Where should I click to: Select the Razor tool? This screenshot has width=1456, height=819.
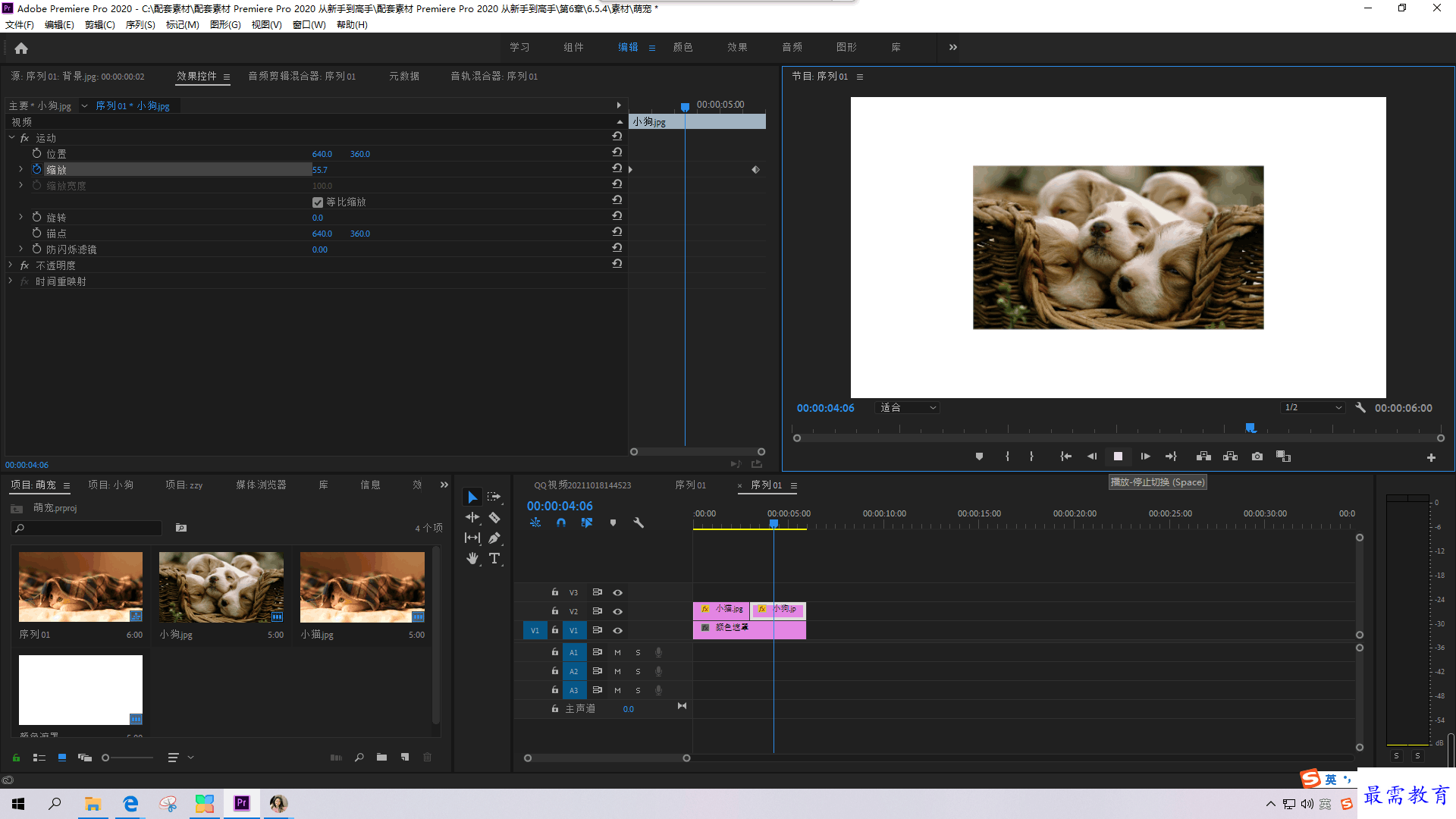coord(494,517)
